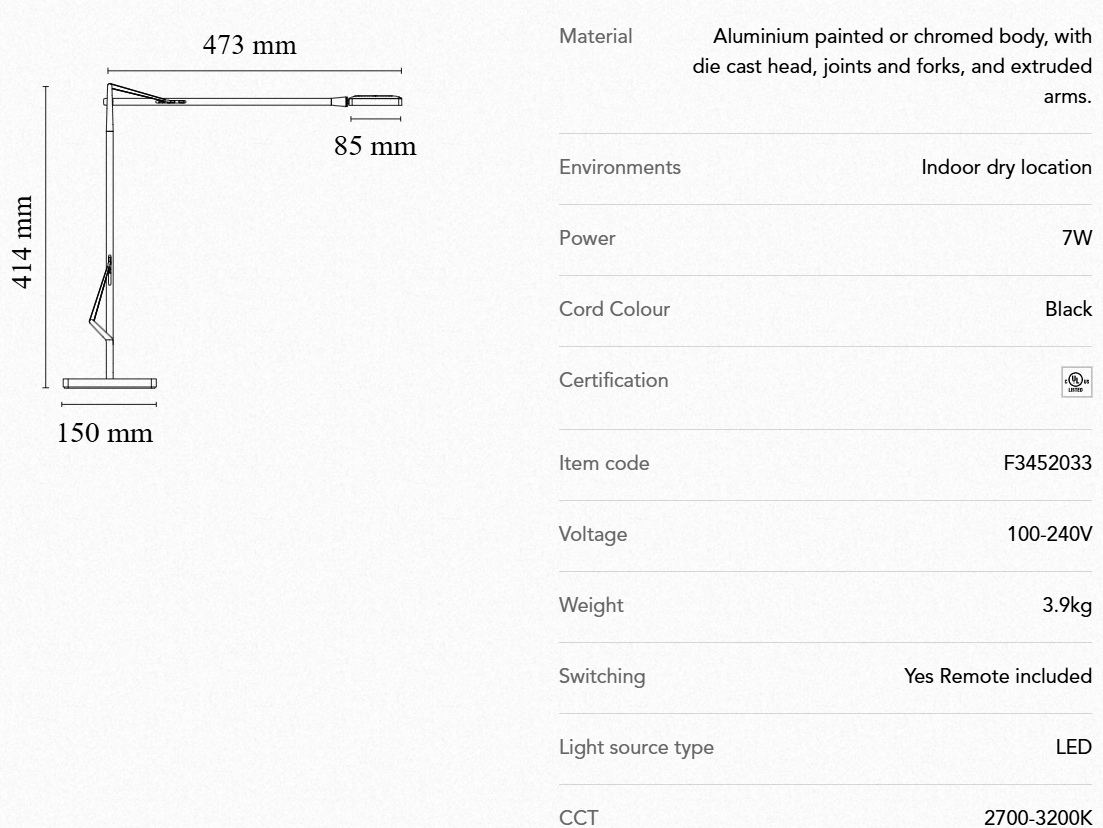Click the 2700-3200K CCT value
1103x828 pixels.
click(1038, 818)
